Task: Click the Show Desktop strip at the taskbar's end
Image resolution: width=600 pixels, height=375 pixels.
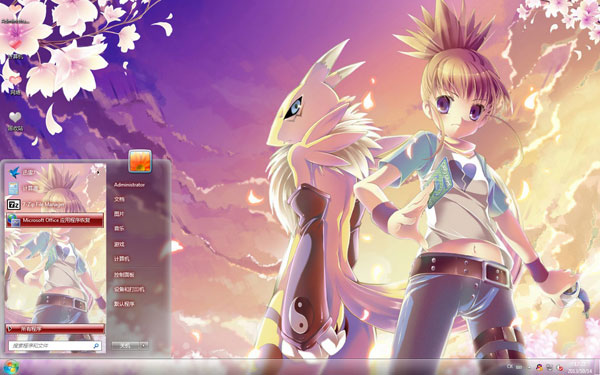Action: (x=597, y=367)
